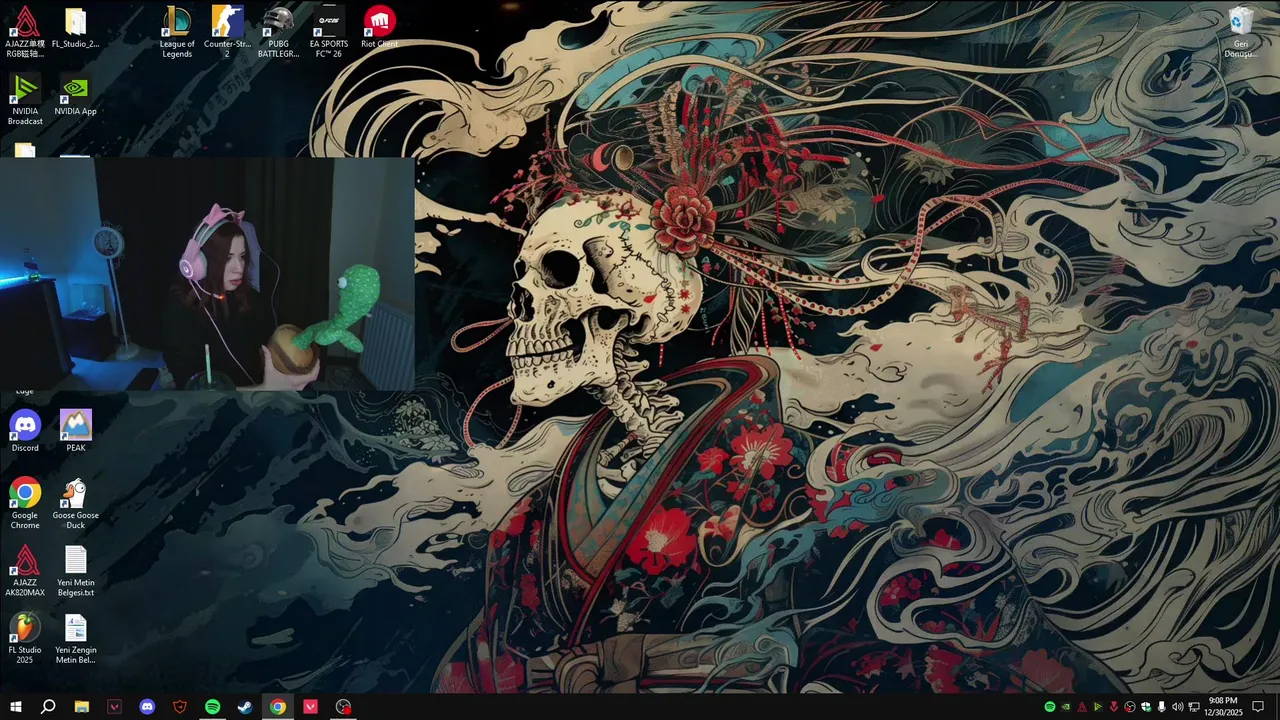The image size is (1280, 720).
Task: Click NVIDIA Broadcast icon in system tray
Action: click(1098, 707)
